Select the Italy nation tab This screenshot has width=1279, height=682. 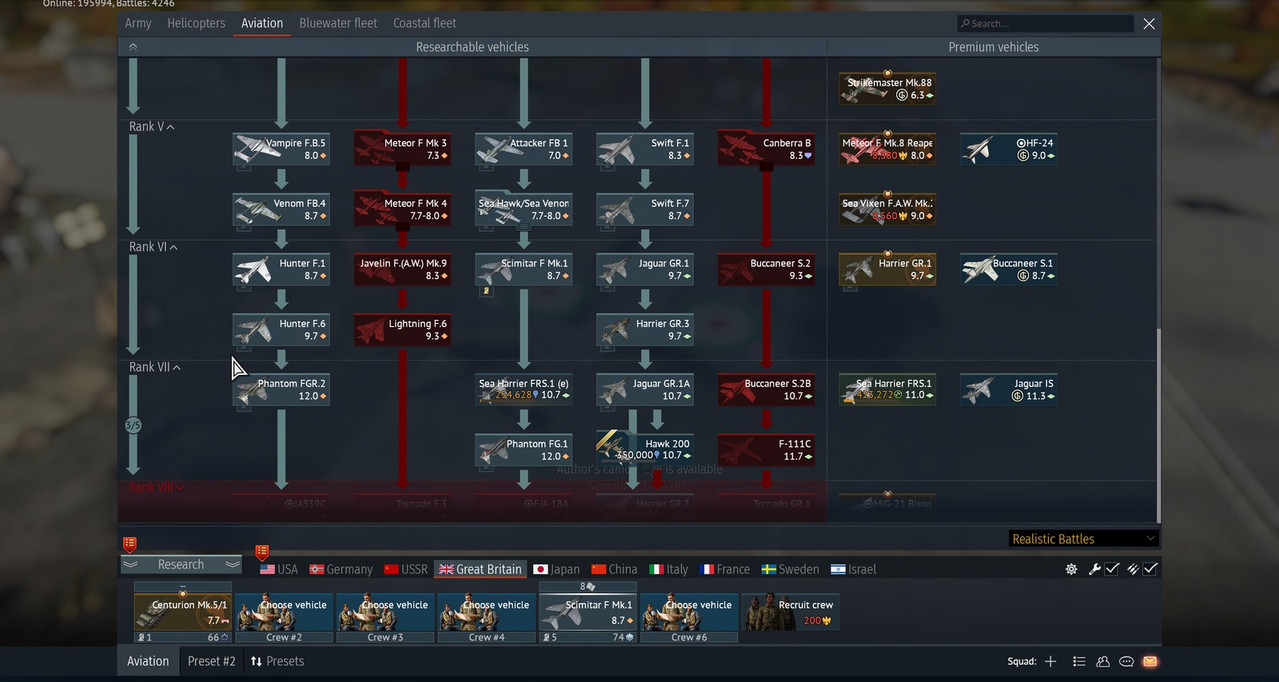669,569
